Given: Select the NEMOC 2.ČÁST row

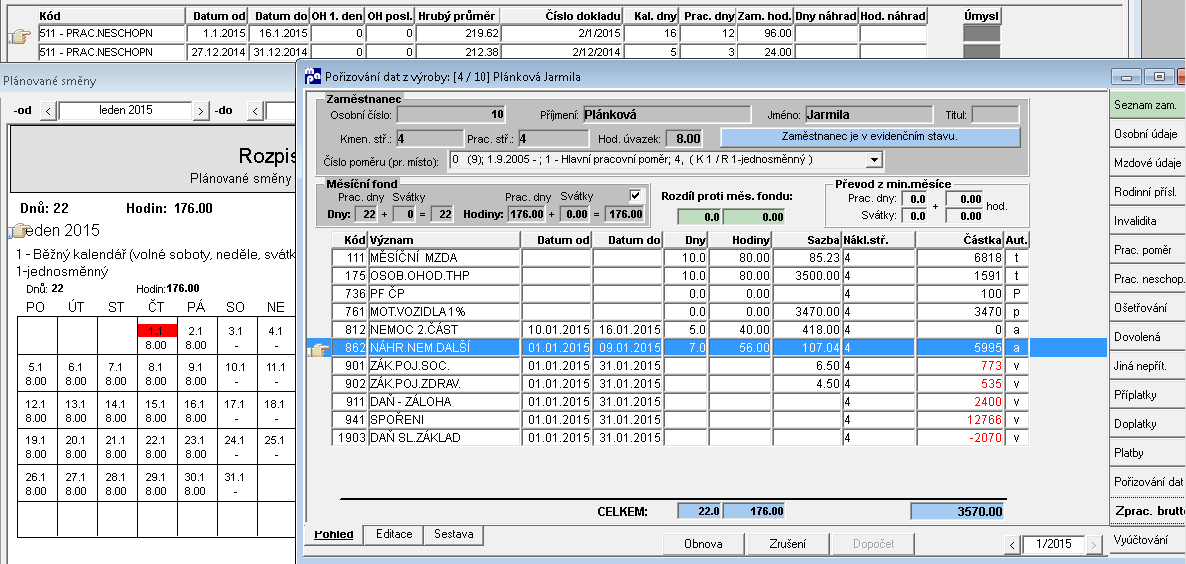Looking at the screenshot, I should coord(681,330).
